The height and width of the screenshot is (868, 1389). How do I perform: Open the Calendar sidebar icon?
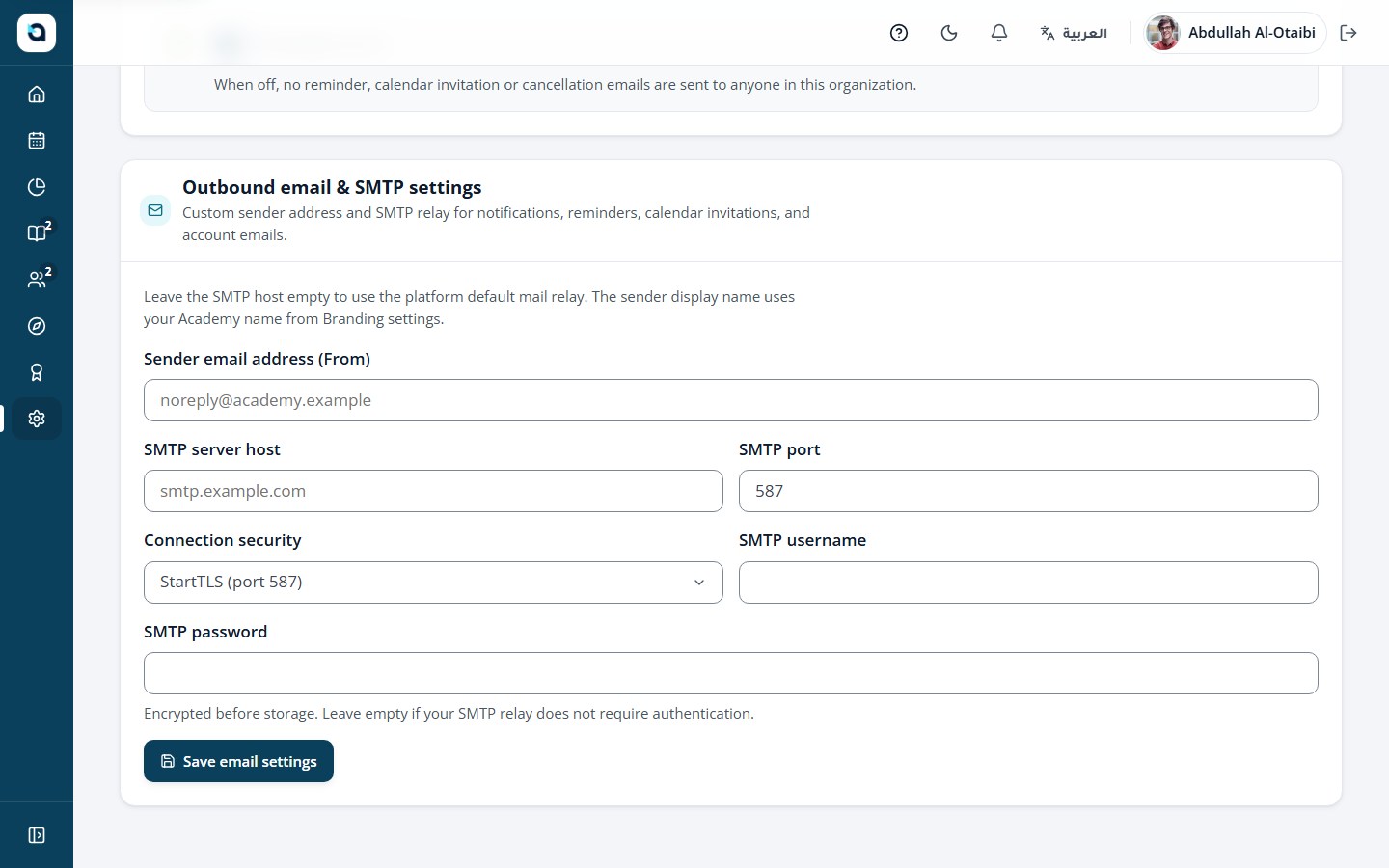pos(37,141)
